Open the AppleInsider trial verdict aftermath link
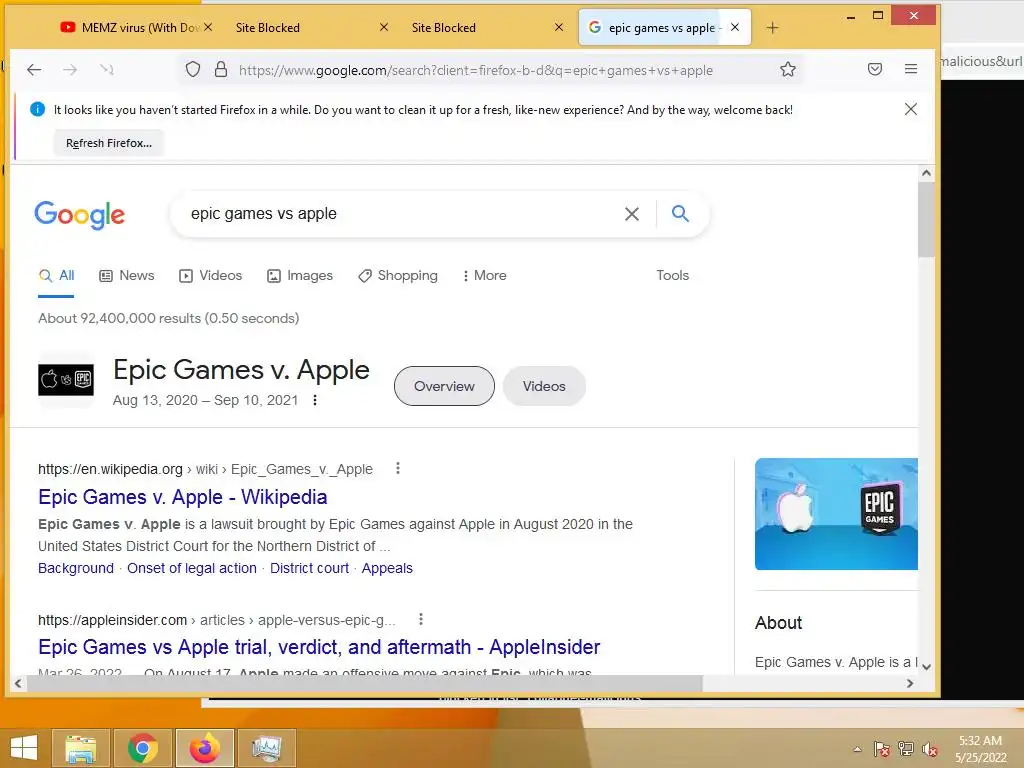 tap(319, 647)
